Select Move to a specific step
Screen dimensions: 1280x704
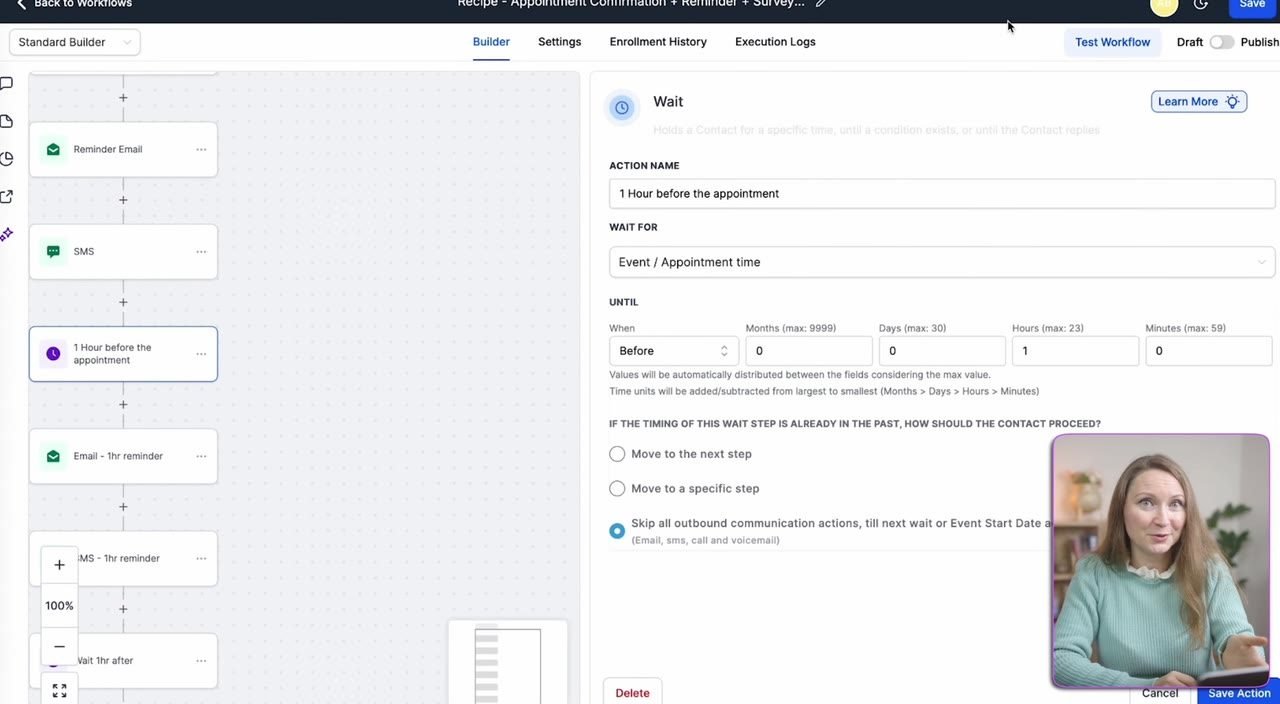coord(617,489)
